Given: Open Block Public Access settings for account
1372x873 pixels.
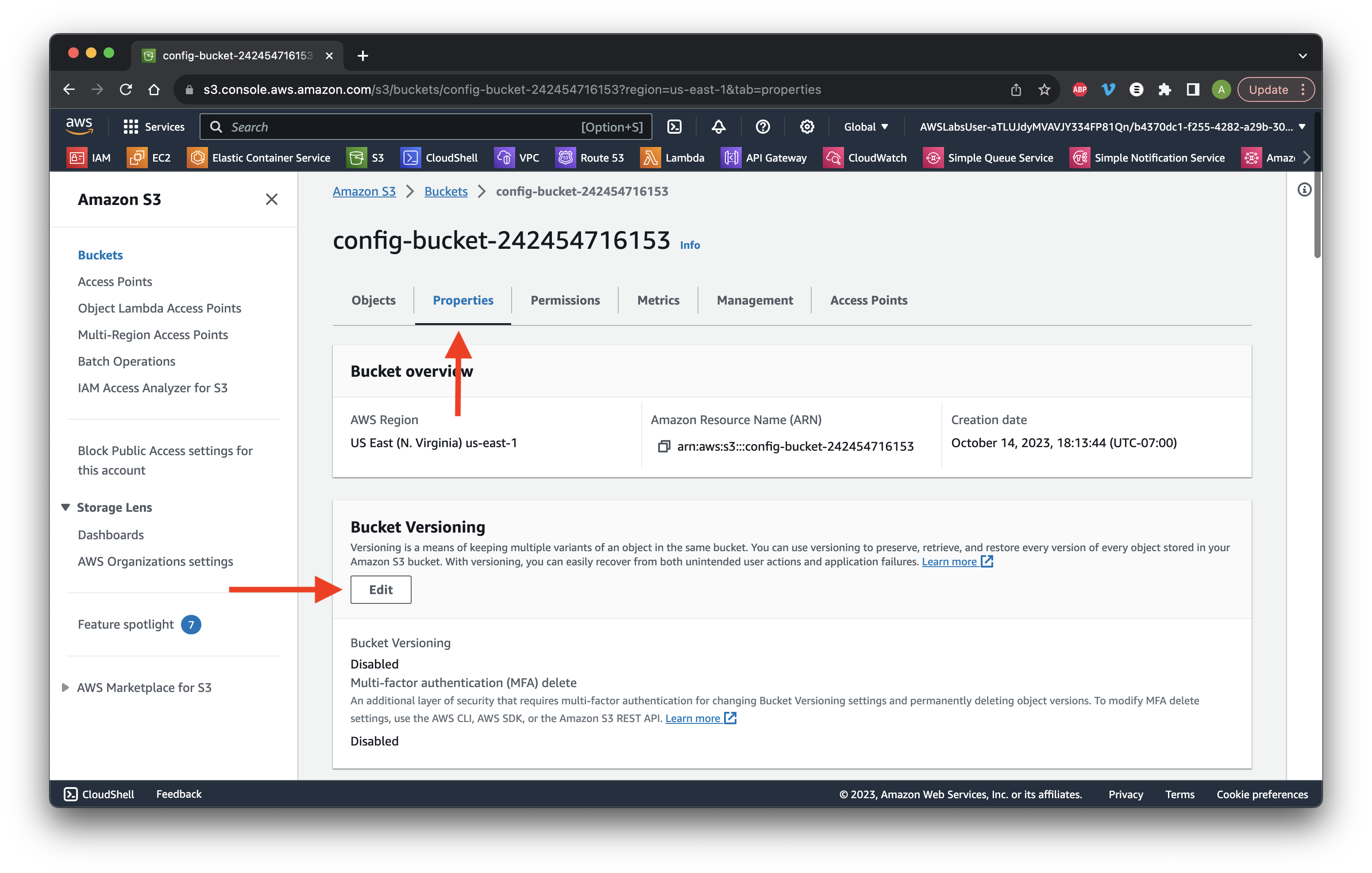Looking at the screenshot, I should point(165,460).
